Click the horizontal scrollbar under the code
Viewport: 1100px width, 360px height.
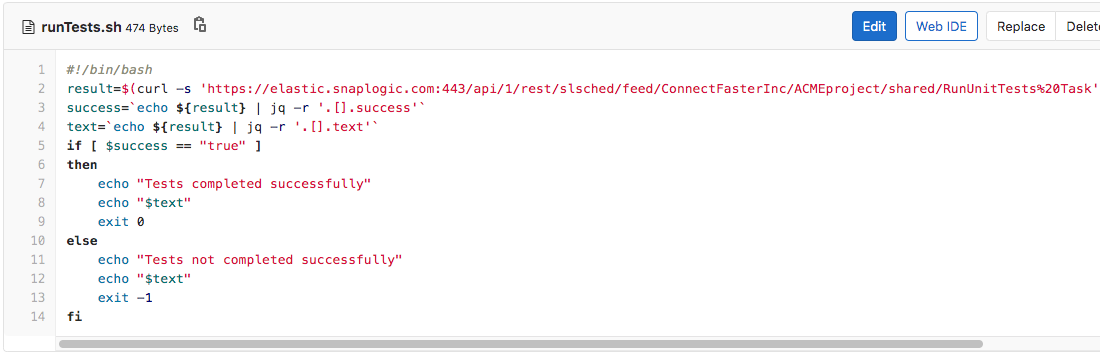(521, 344)
